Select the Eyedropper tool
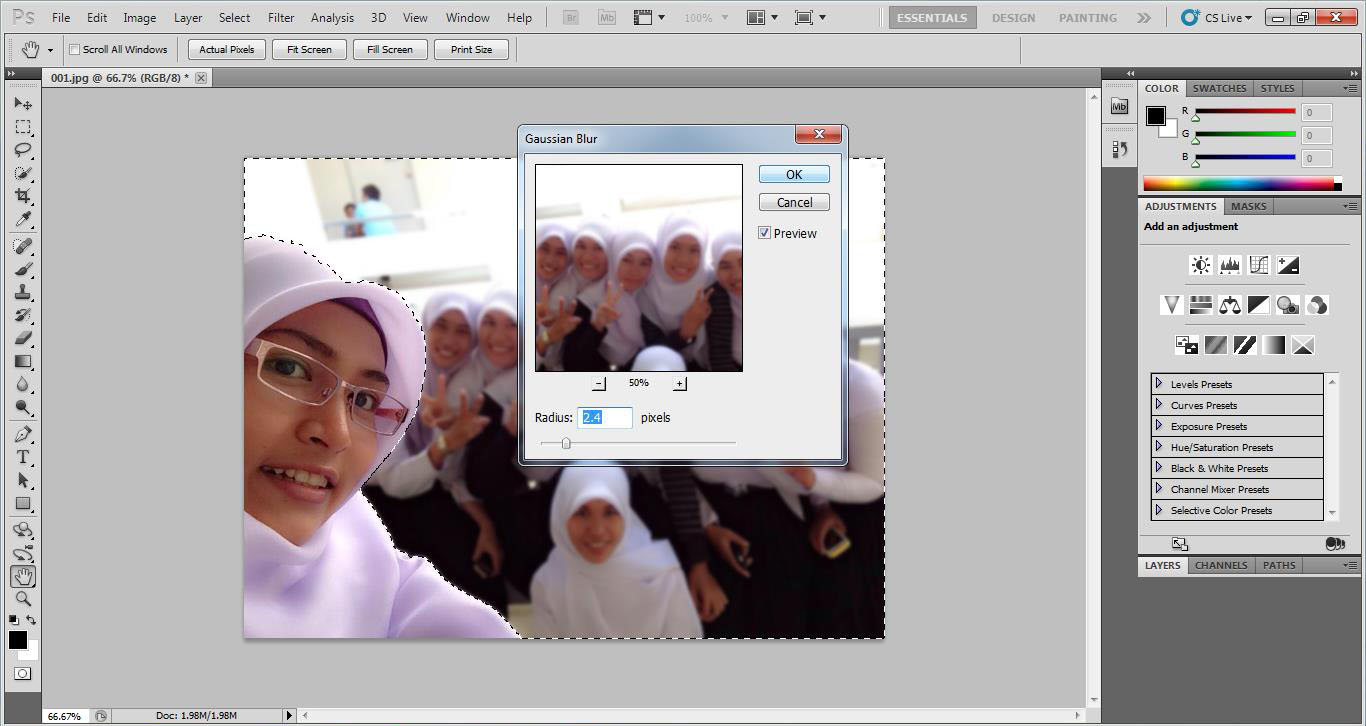This screenshot has height=726, width=1366. 22,220
